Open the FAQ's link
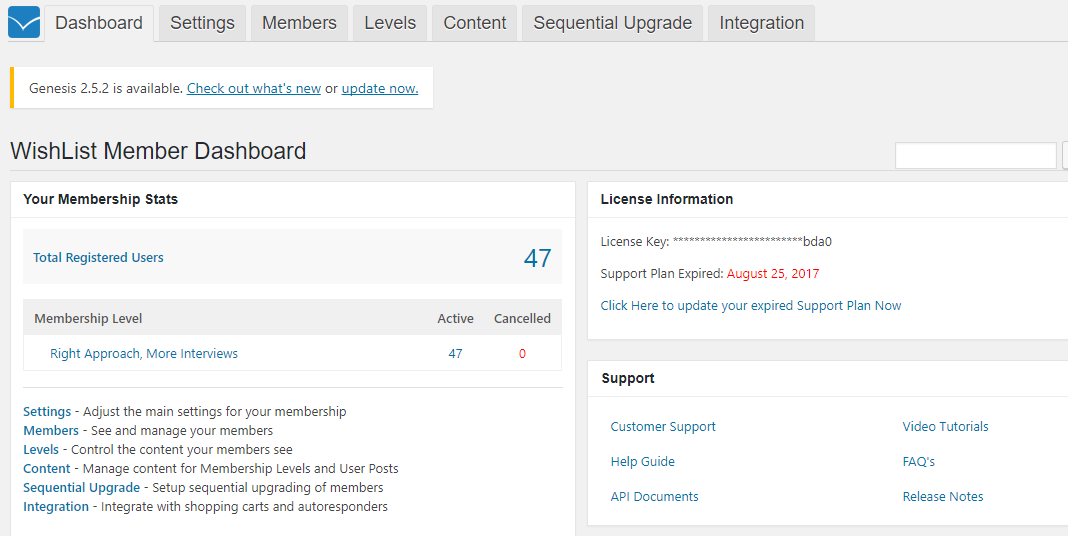Screen dimensions: 1068x536 pyautogui.click(x=919, y=462)
